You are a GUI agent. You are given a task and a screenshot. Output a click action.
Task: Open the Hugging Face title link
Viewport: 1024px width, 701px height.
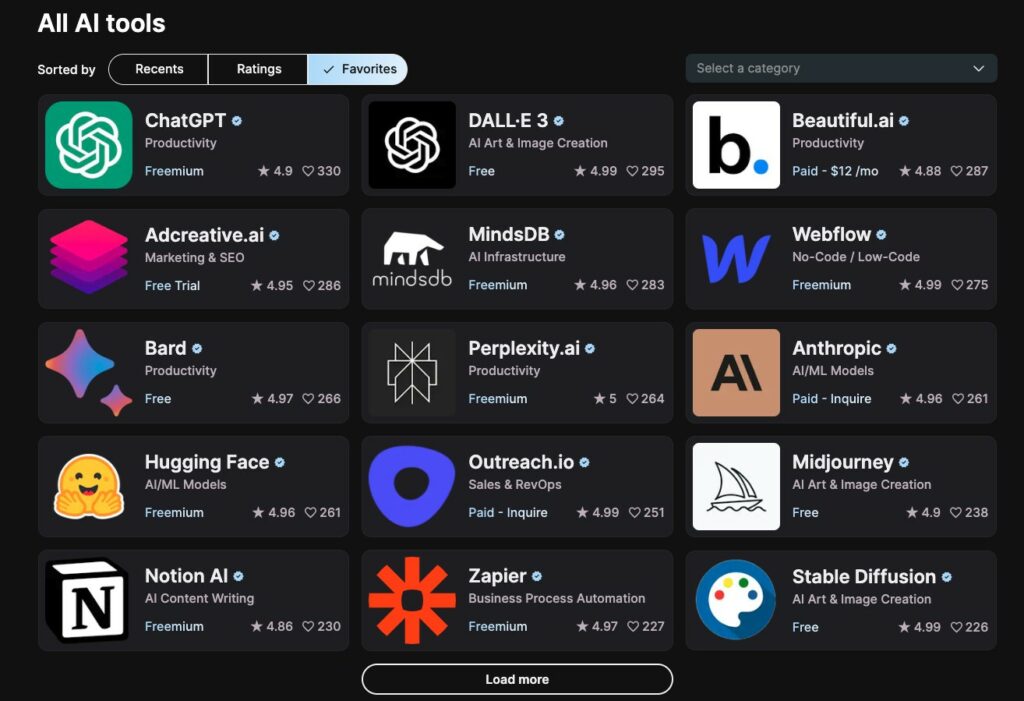point(207,462)
